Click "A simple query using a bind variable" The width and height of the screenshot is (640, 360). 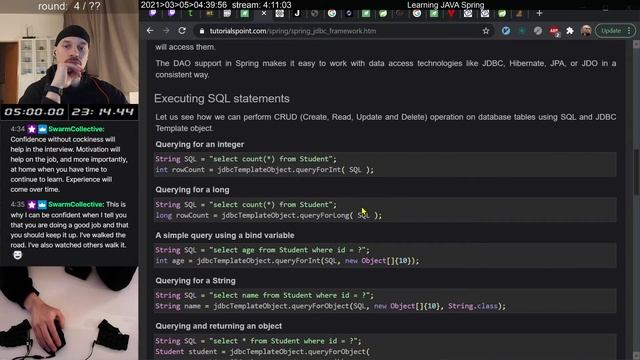point(225,235)
